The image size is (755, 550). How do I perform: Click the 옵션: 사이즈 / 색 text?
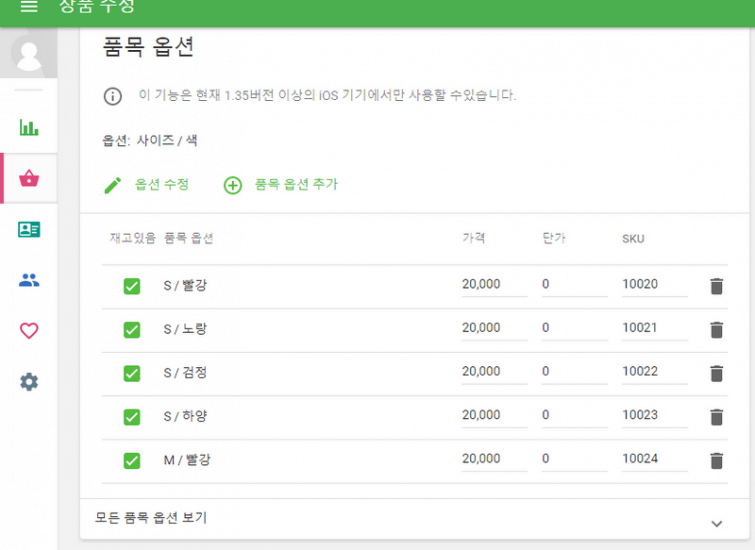click(150, 141)
